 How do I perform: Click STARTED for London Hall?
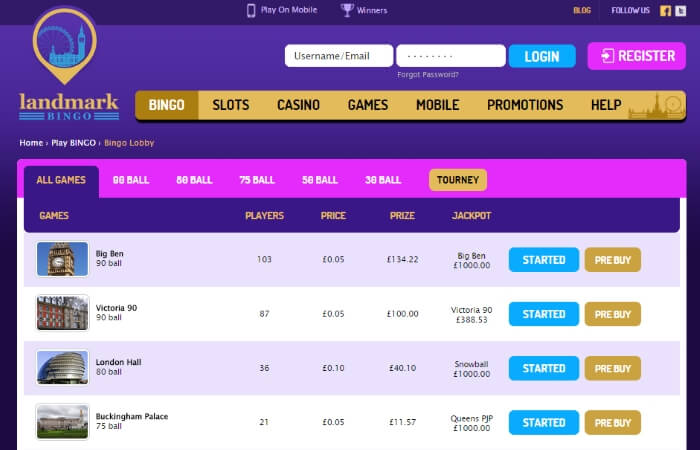544,368
